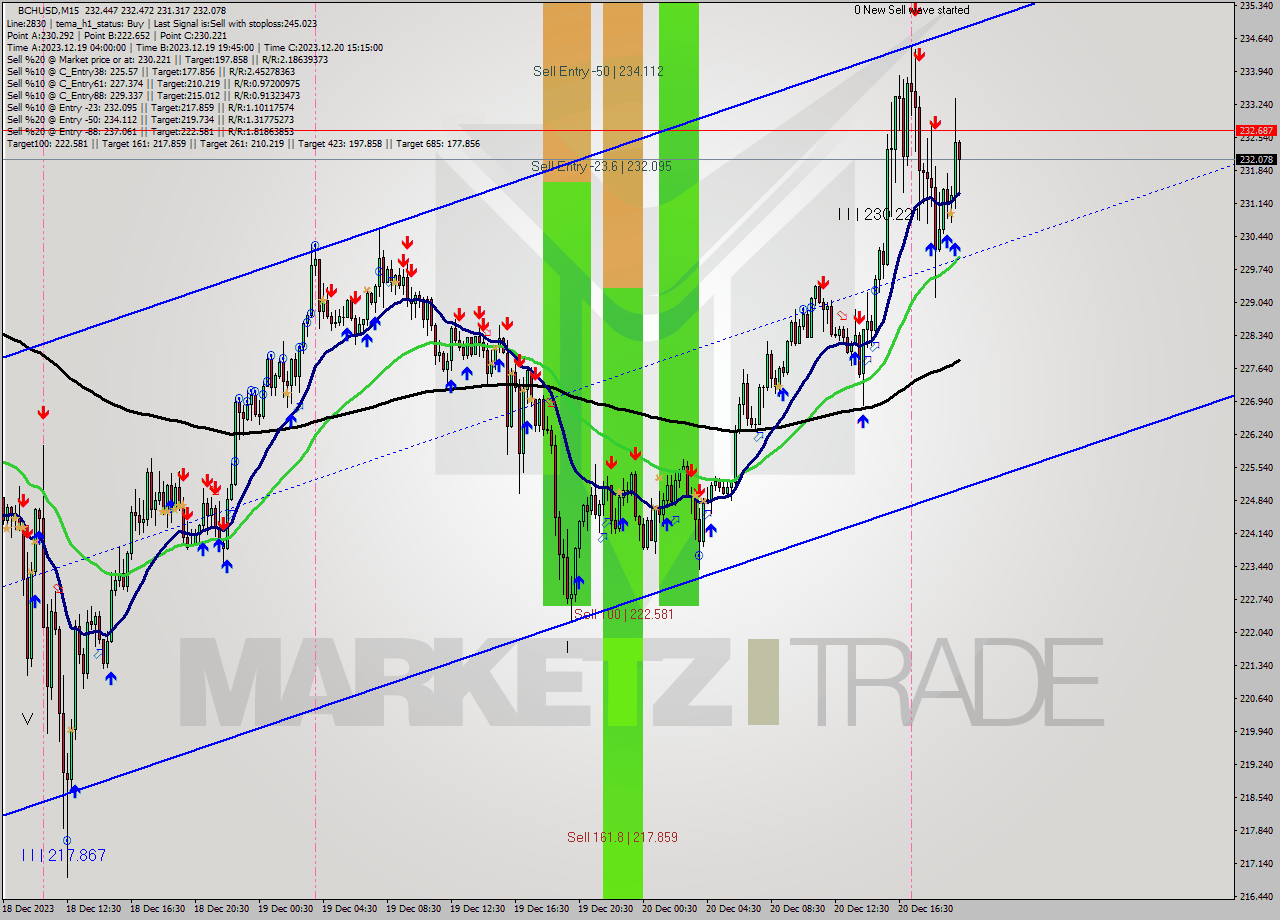Screen dimensions: 1280x920
Task: Click the 'Sell Entry -50 | 234.112' label
Action: tap(598, 71)
